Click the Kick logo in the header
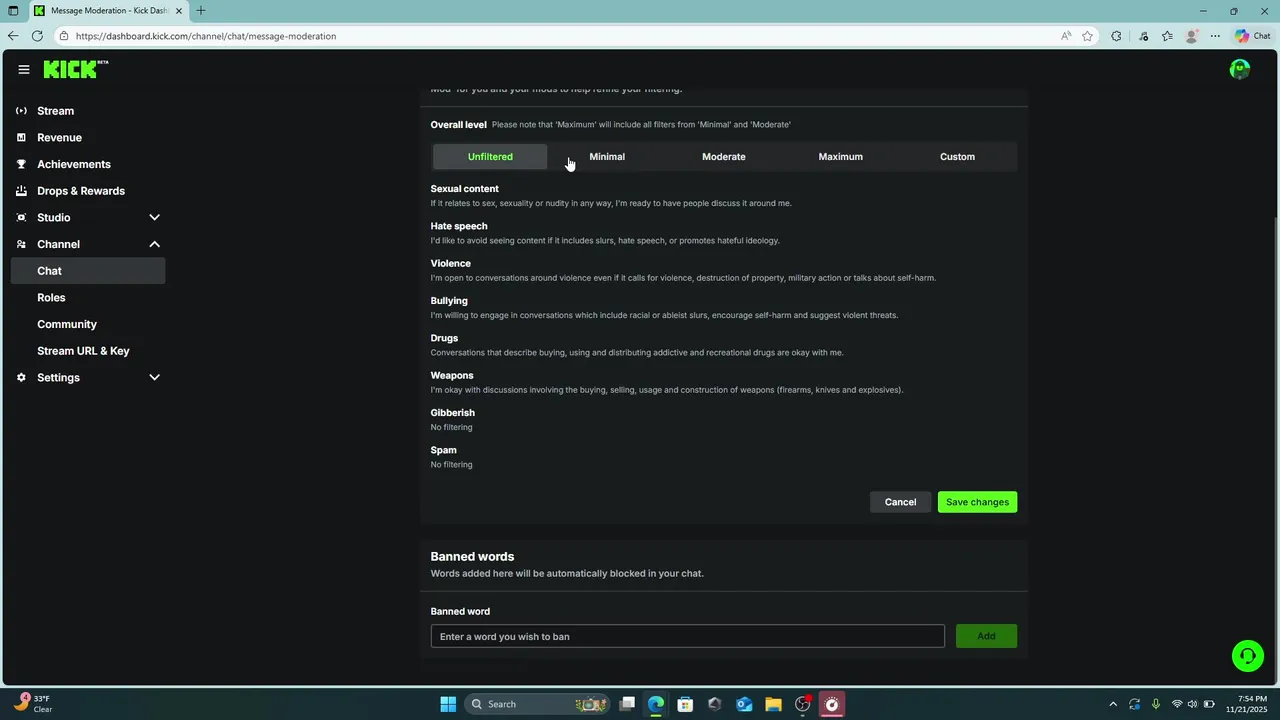1280x720 pixels. 76,69
